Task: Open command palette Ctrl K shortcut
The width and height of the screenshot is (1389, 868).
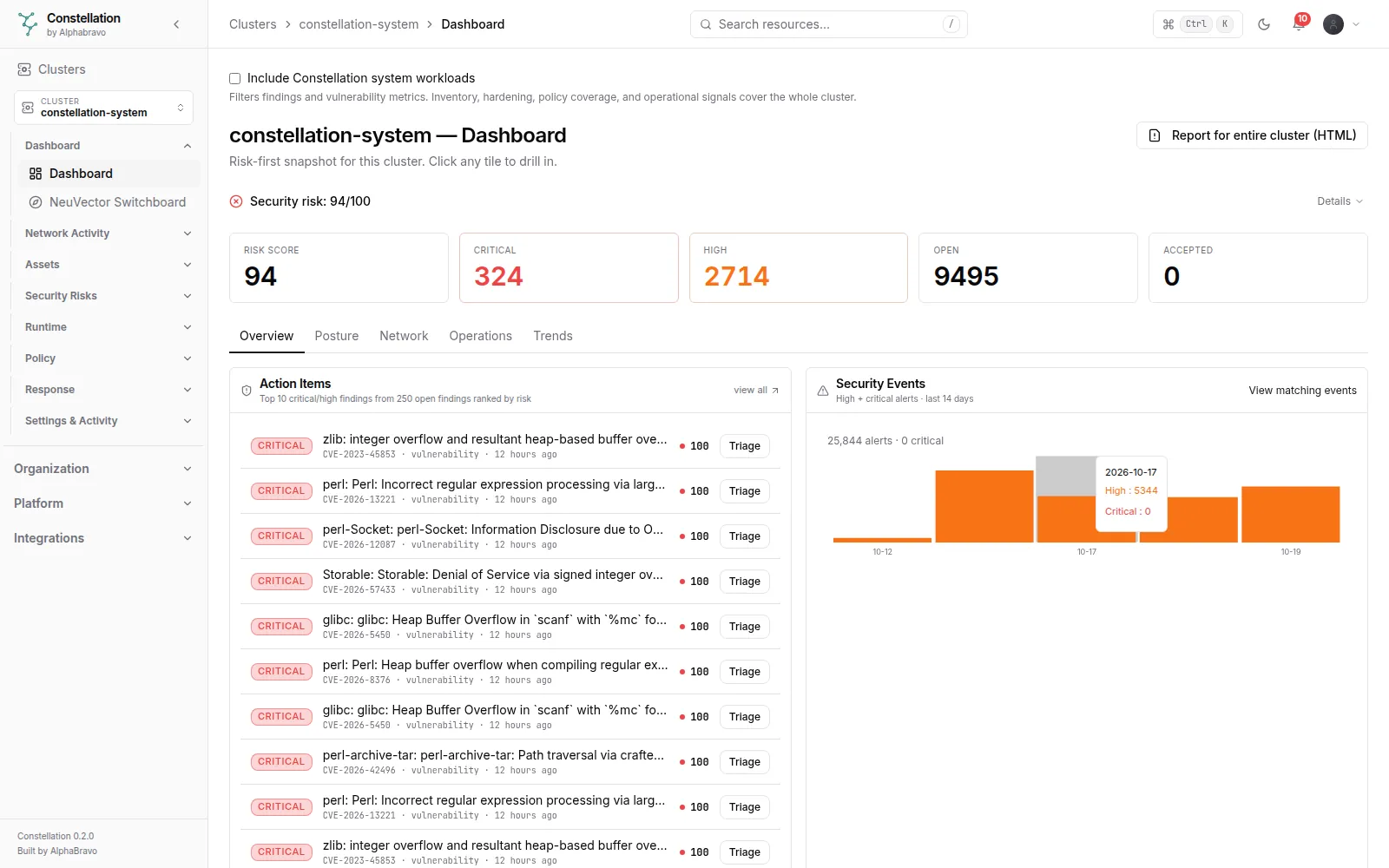Action: pyautogui.click(x=1197, y=24)
